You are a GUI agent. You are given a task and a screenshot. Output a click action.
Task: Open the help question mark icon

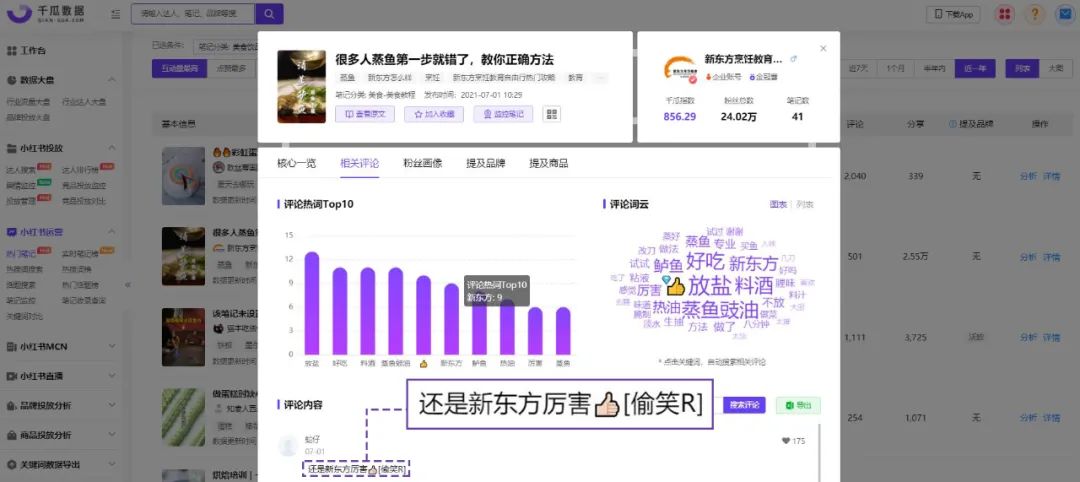[x=1035, y=14]
